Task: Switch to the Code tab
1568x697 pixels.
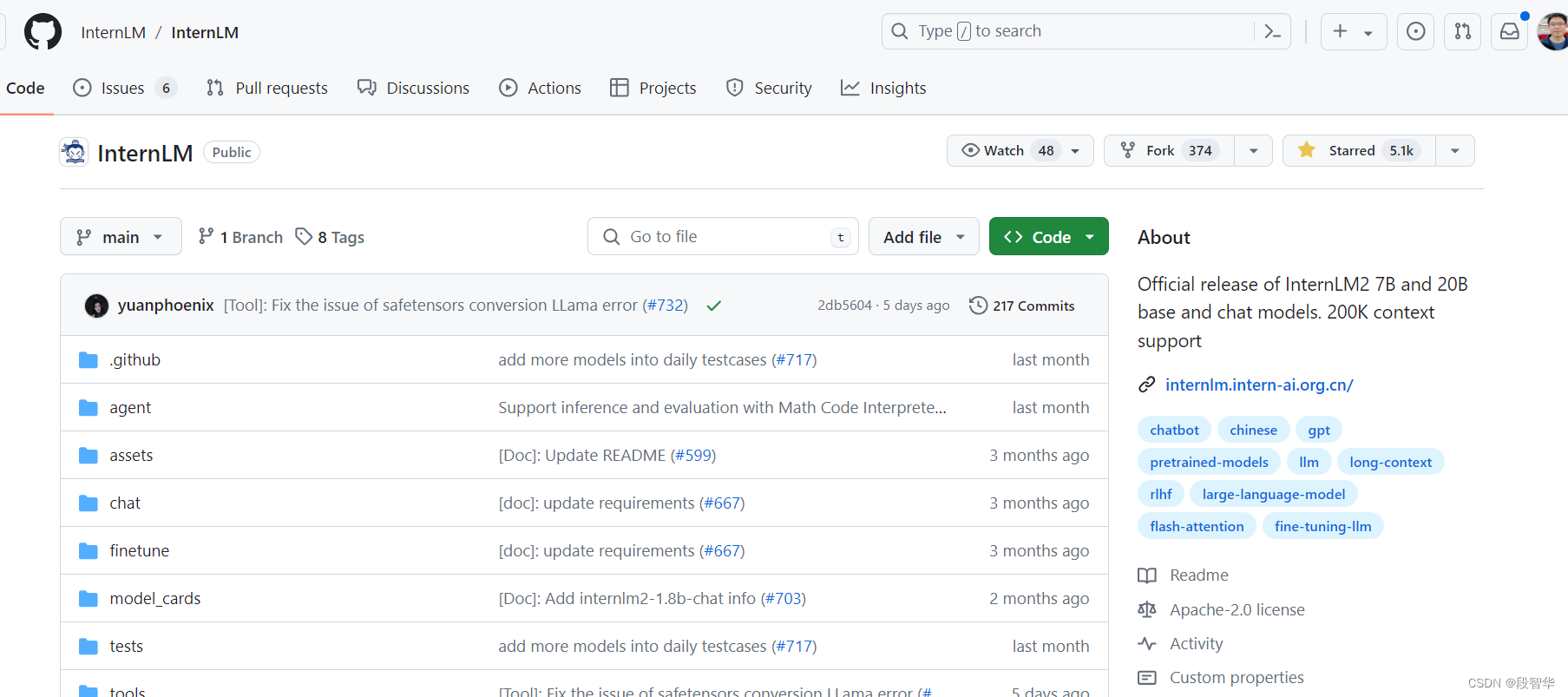Action: (x=25, y=89)
